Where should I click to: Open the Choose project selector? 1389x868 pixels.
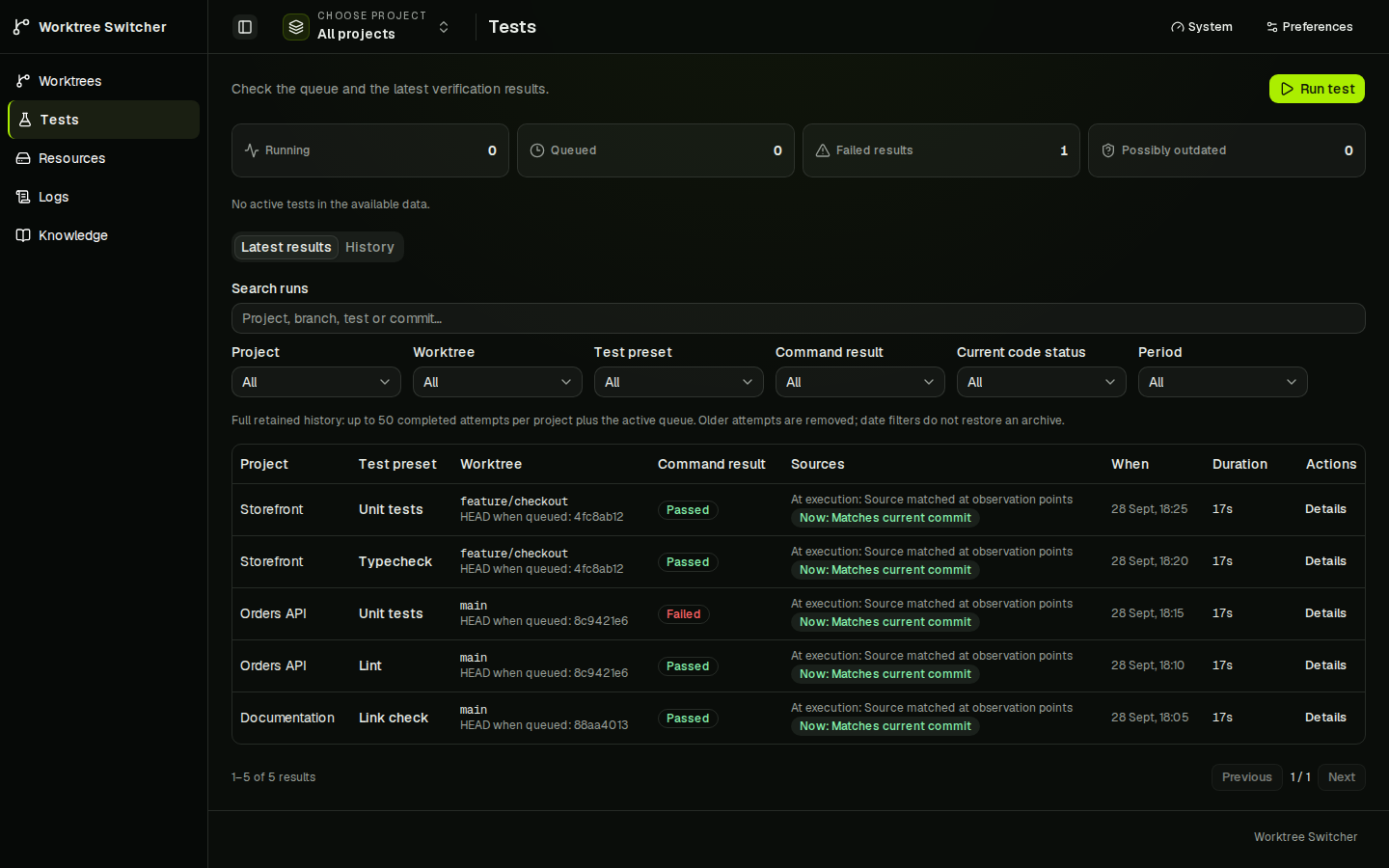368,27
